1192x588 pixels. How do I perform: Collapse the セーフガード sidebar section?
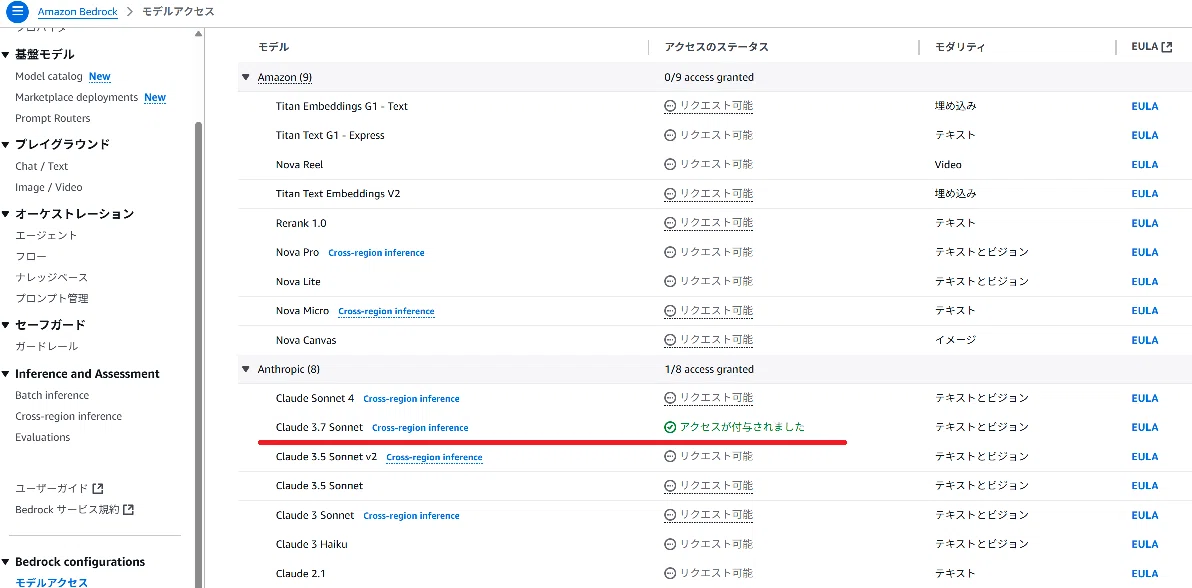coord(5,325)
